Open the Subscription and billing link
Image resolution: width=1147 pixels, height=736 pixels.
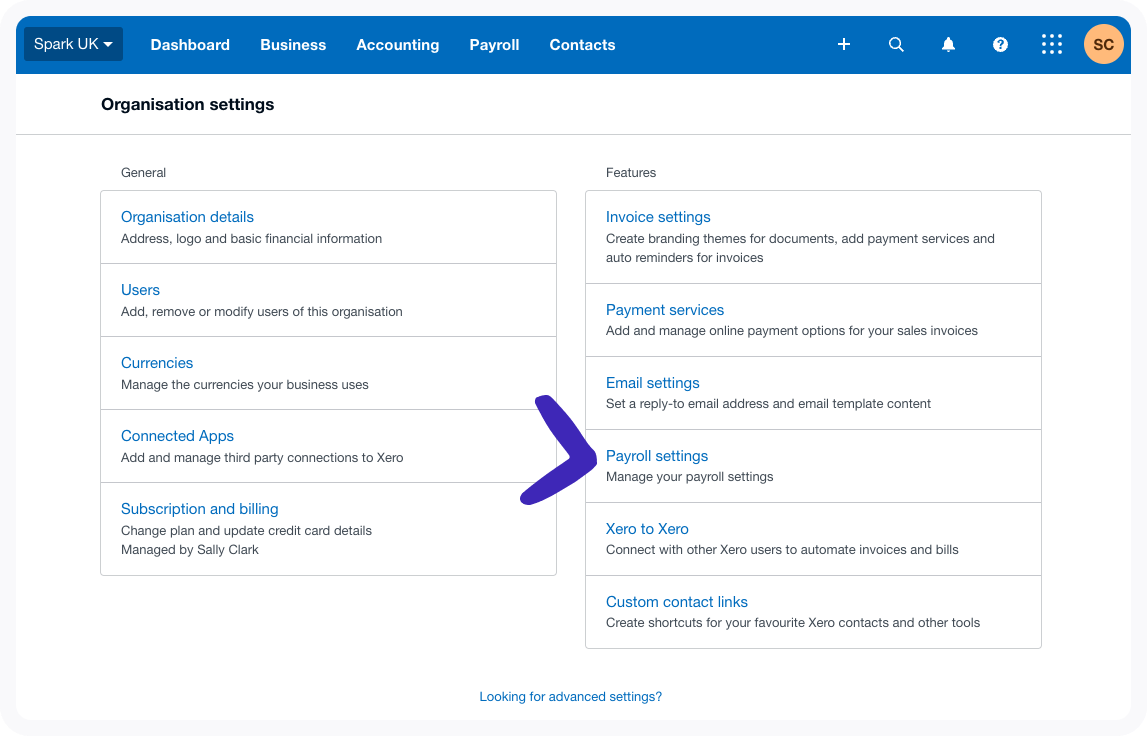(200, 509)
